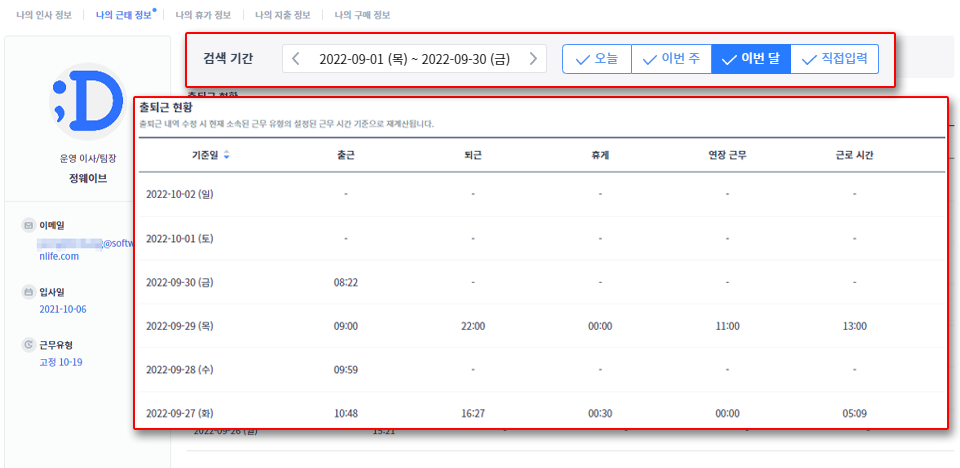
Task: Click clock-in time 08:22 on 09-30
Action: pos(346,282)
